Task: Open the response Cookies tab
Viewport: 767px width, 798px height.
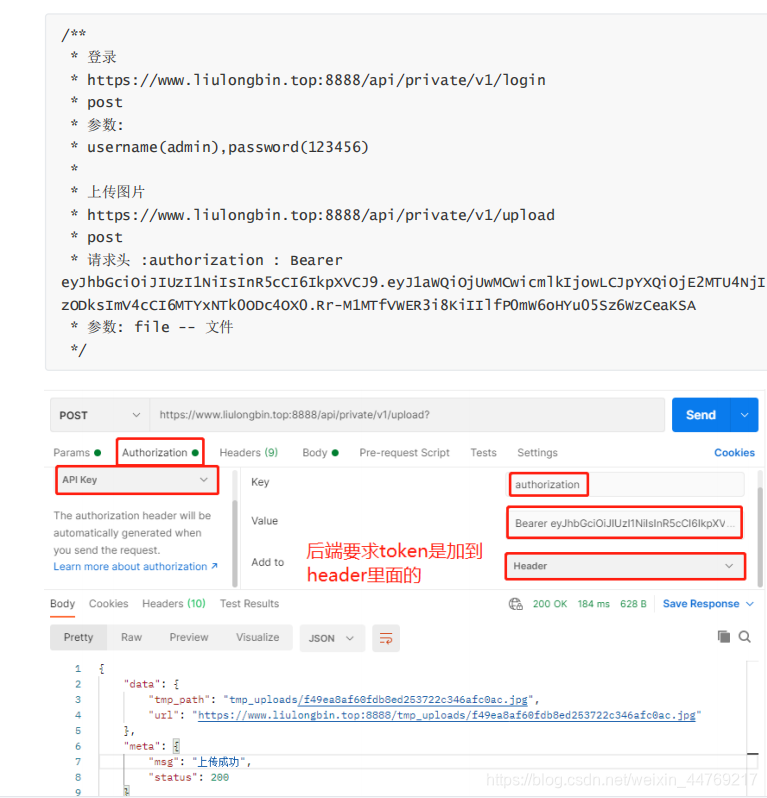Action: point(108,604)
